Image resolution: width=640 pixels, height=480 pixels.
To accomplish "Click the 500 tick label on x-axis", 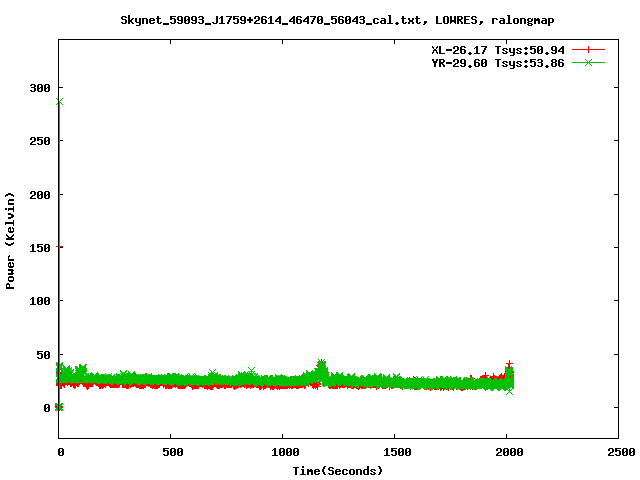I will [x=173, y=452].
